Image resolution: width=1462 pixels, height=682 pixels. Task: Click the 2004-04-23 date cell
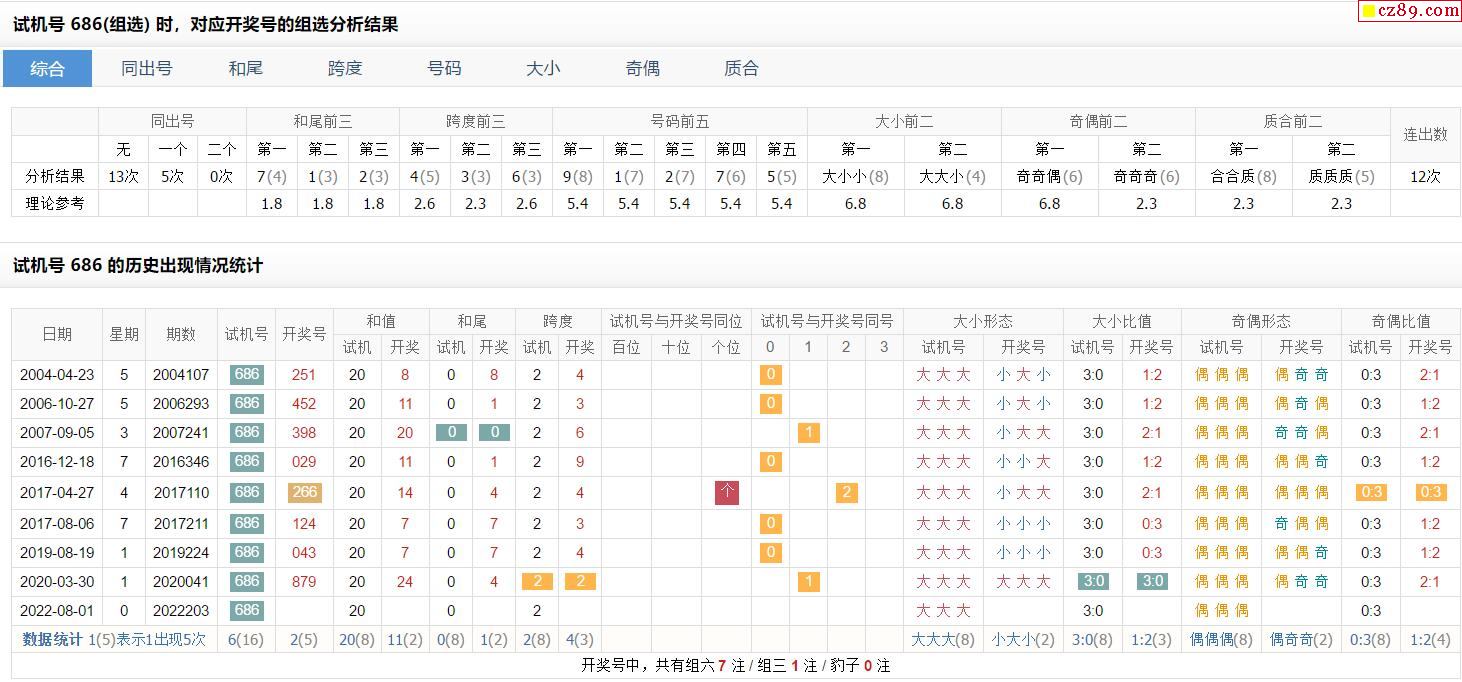click(x=57, y=375)
